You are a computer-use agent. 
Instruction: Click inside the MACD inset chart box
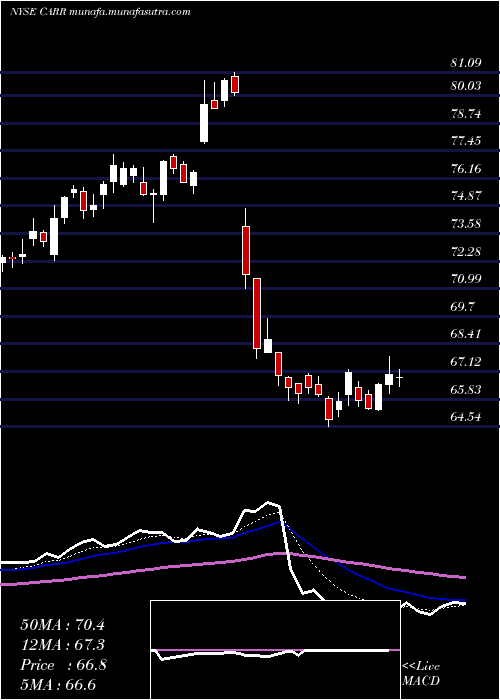[275, 650]
